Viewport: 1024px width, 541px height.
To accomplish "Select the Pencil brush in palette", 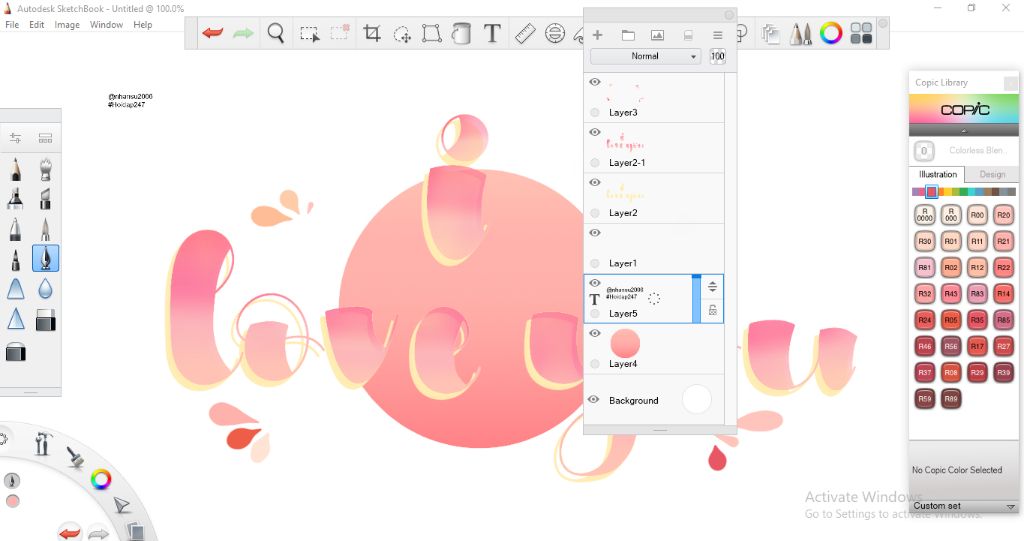I will click(16, 169).
